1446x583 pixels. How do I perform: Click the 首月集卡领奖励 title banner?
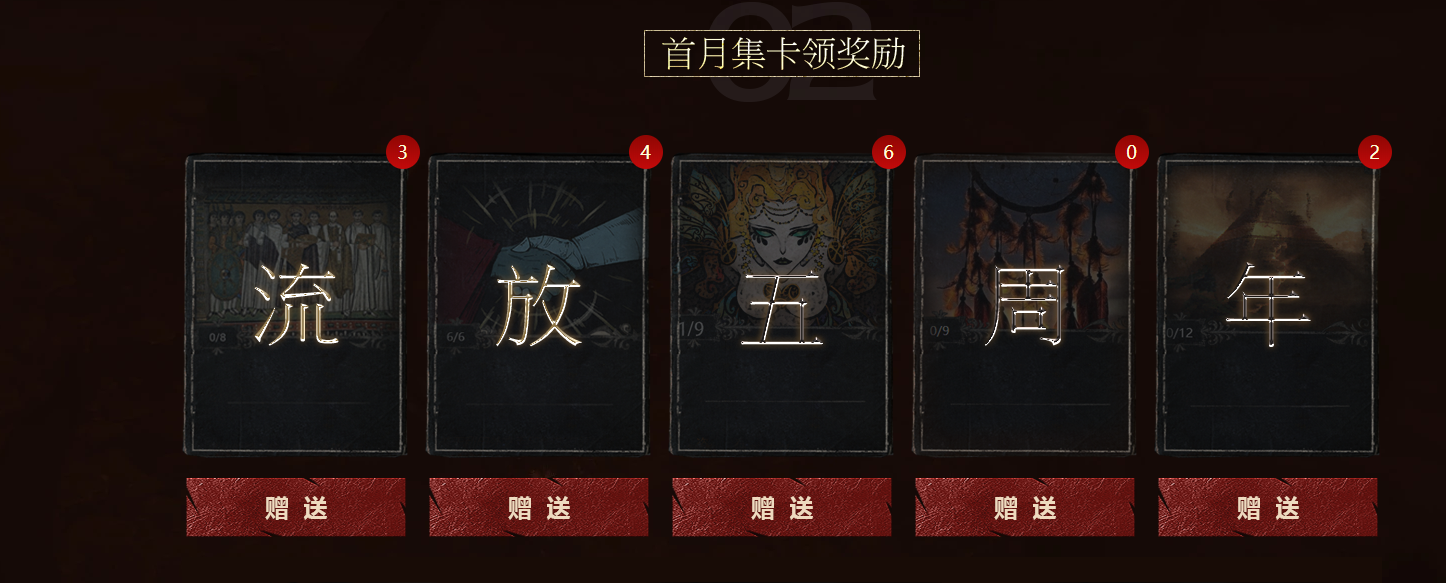pyautogui.click(x=782, y=54)
